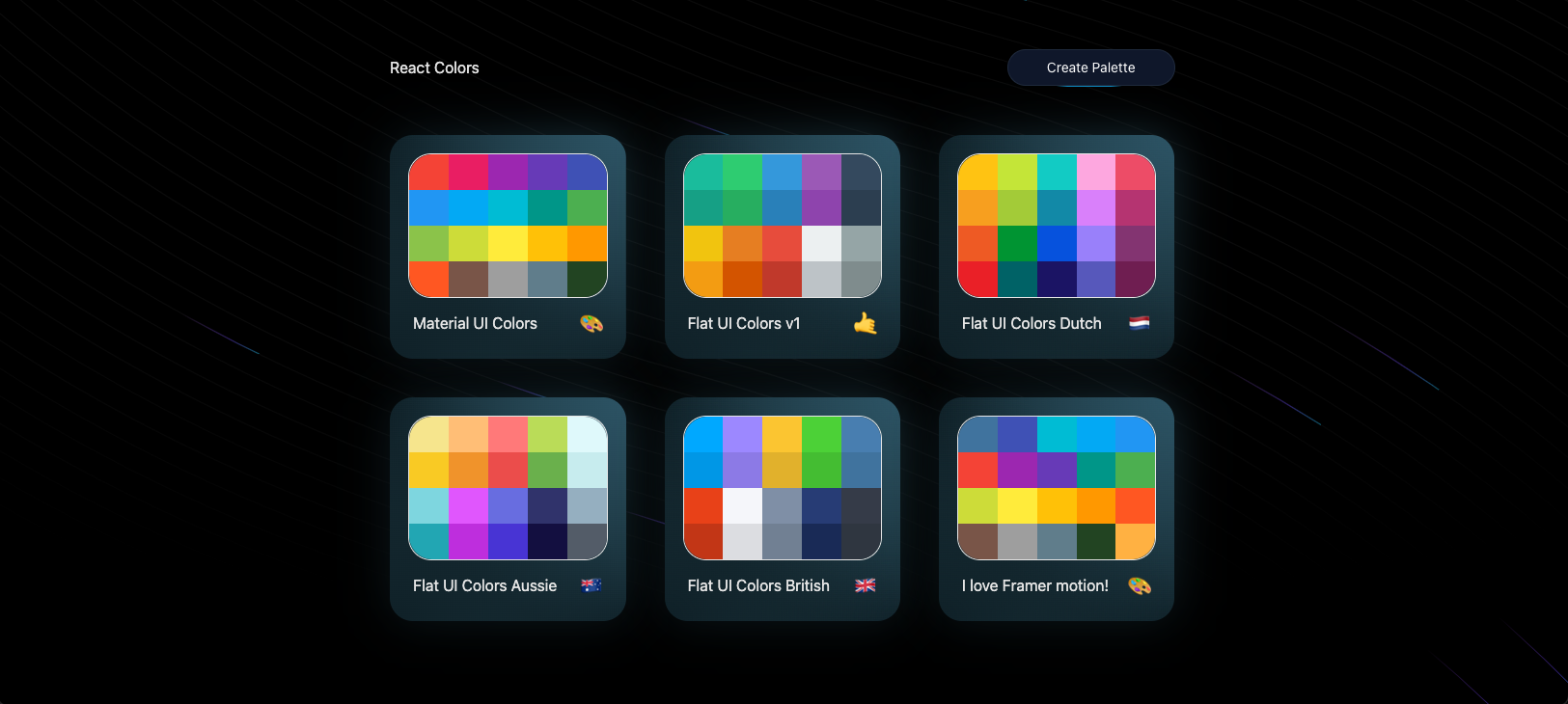1568x704 pixels.
Task: Click the Australian flag on Flat UI Colors Aussie
Action: coord(591,585)
